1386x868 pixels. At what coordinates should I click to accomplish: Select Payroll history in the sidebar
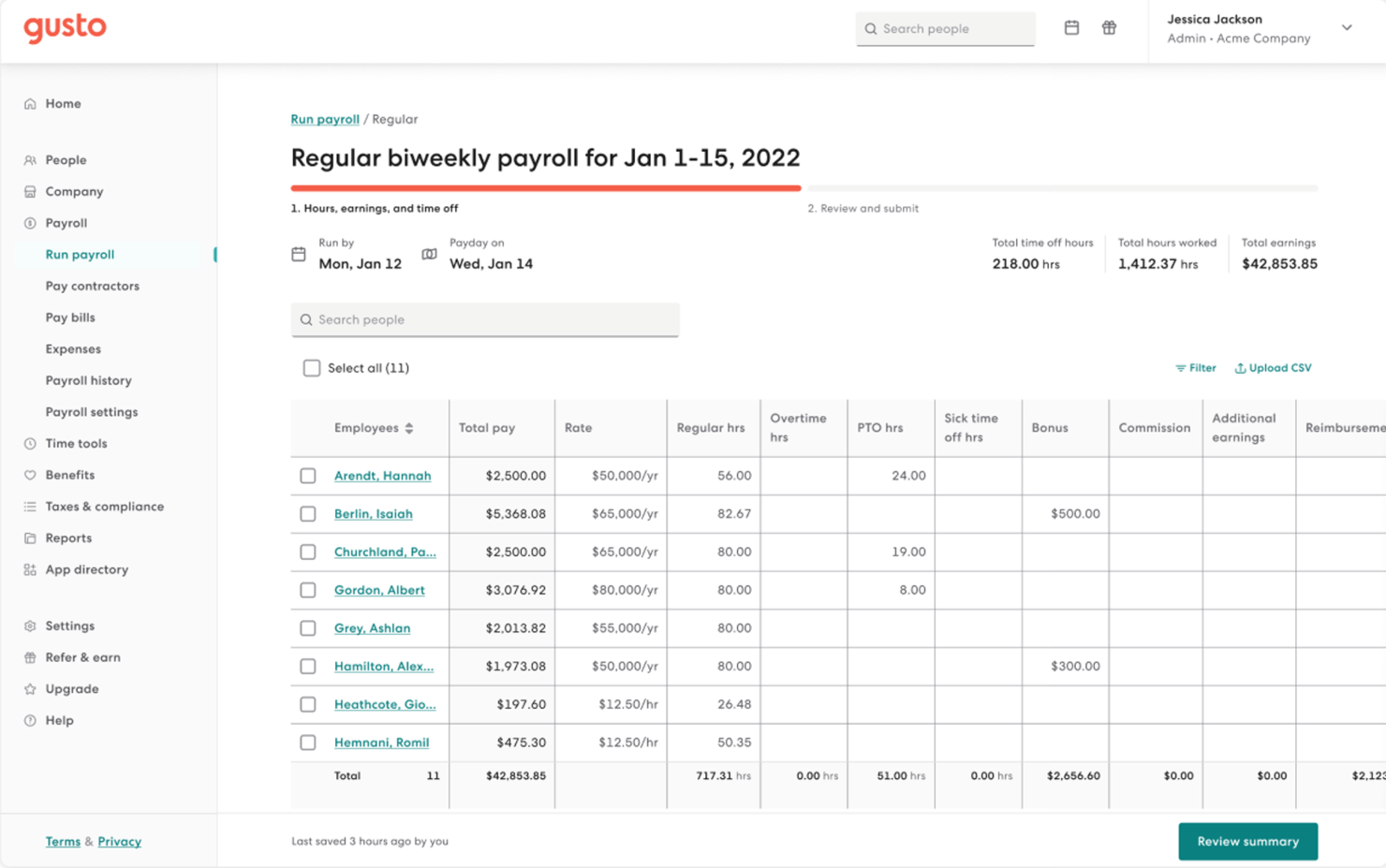(x=89, y=380)
